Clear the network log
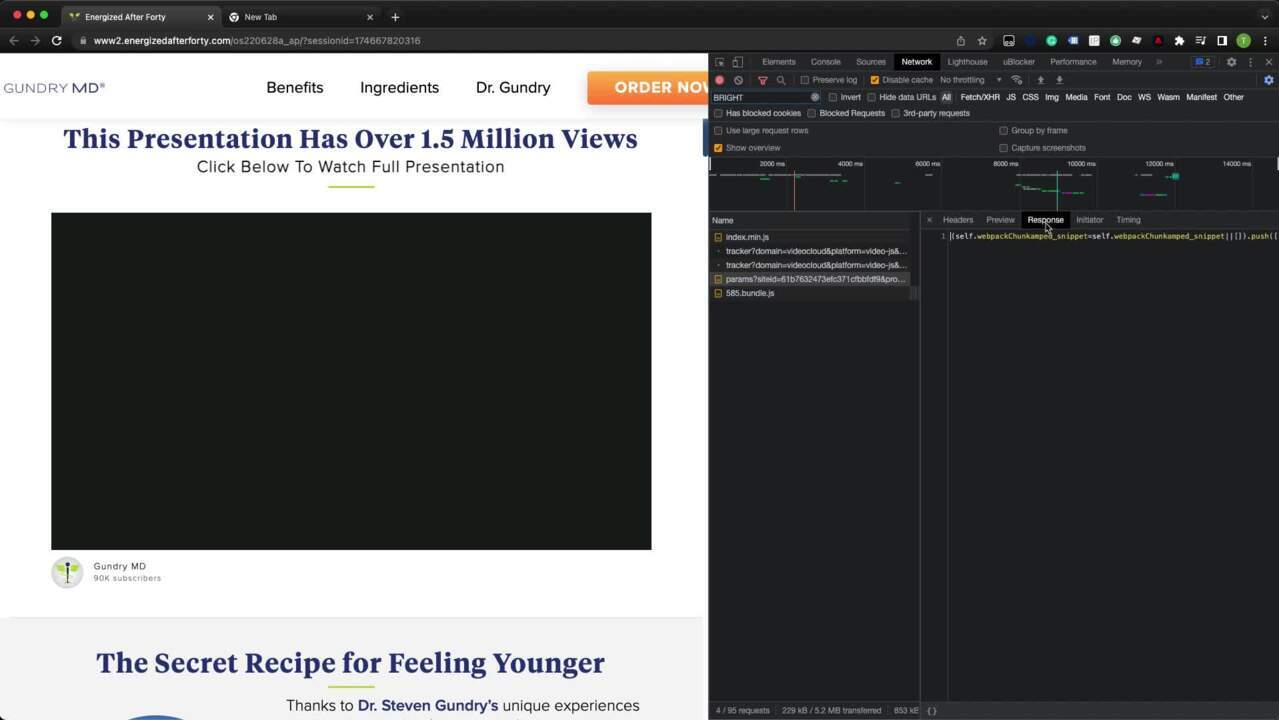 tap(738, 80)
